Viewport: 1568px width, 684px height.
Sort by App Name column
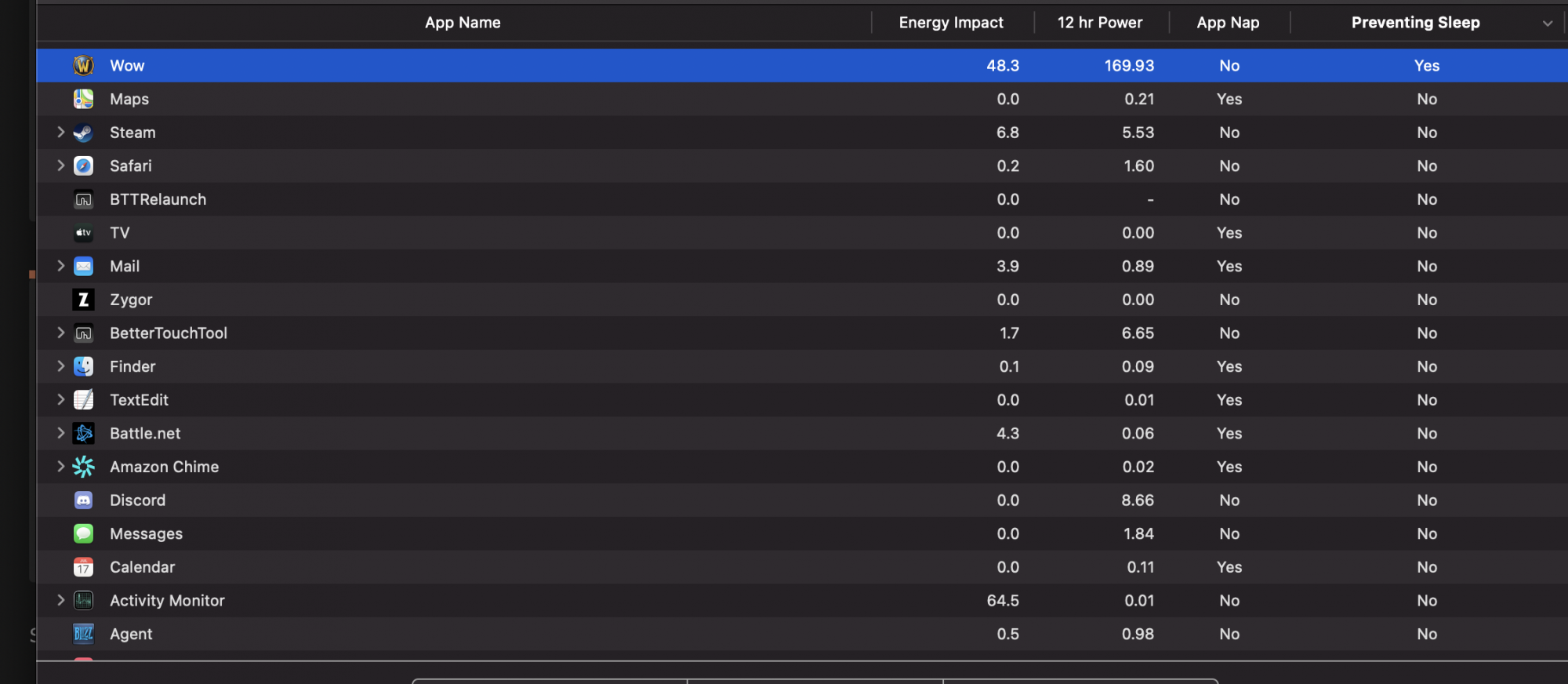click(463, 23)
